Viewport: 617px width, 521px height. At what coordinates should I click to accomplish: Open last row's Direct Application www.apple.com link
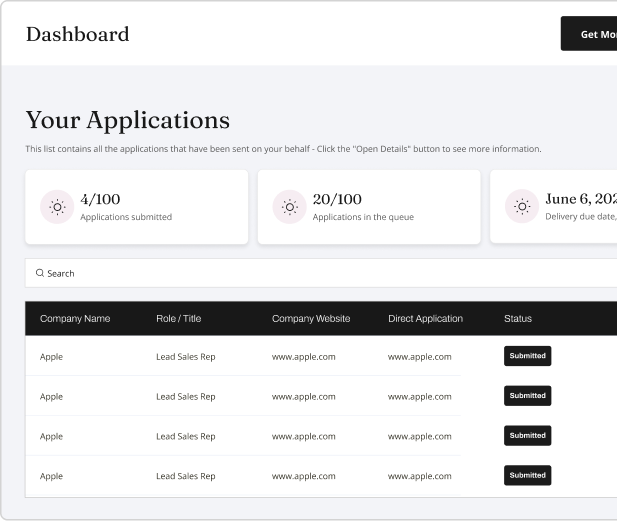tap(419, 476)
